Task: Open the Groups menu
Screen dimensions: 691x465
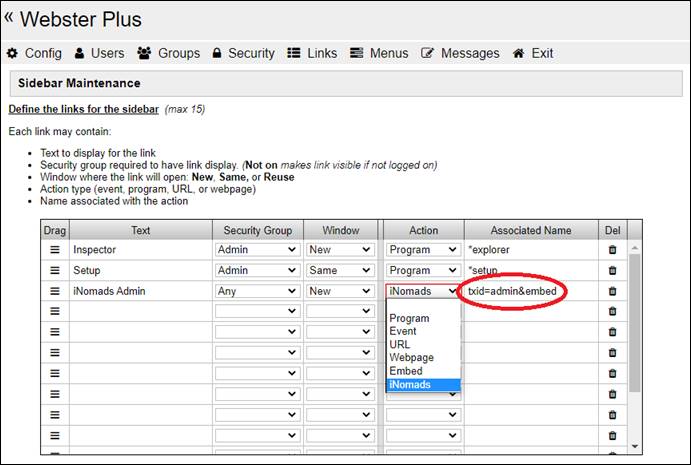Action: click(168, 53)
